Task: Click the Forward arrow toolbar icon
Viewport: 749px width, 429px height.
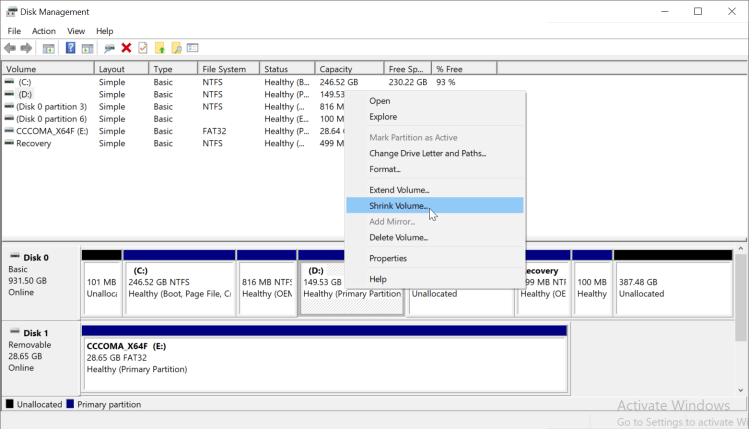Action: [x=26, y=48]
